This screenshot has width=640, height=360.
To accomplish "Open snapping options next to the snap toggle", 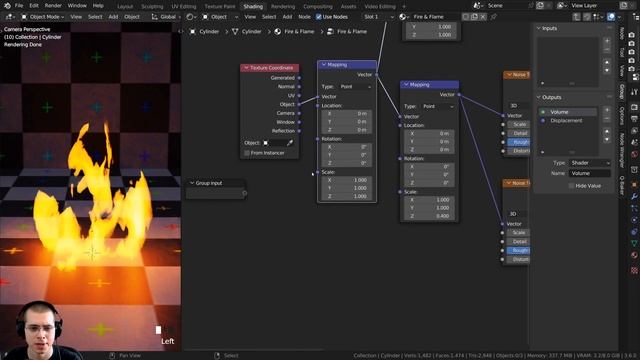I will pos(599,17).
